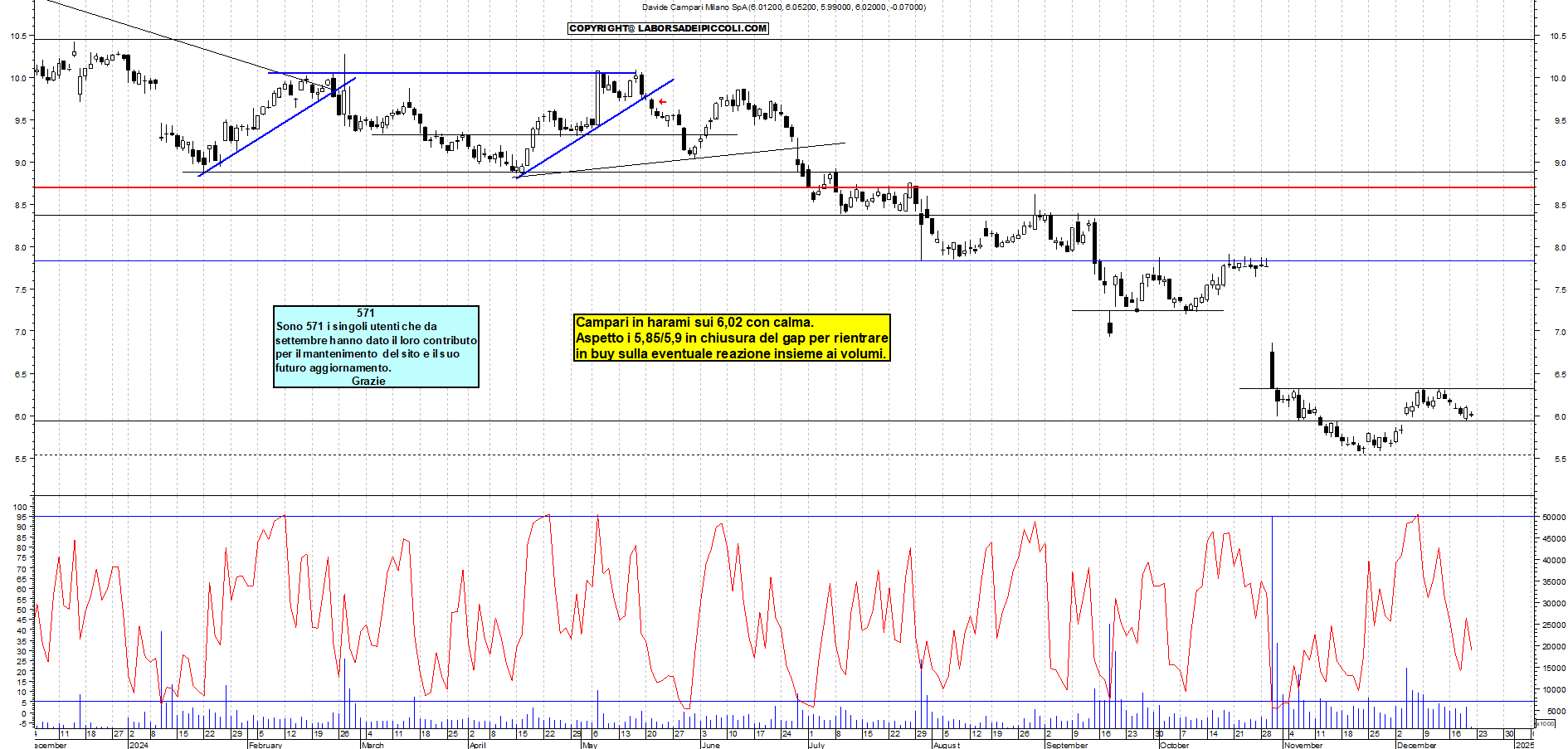1568x749 pixels.
Task: Click the '20000' volume axis label
Action: coord(1554,647)
